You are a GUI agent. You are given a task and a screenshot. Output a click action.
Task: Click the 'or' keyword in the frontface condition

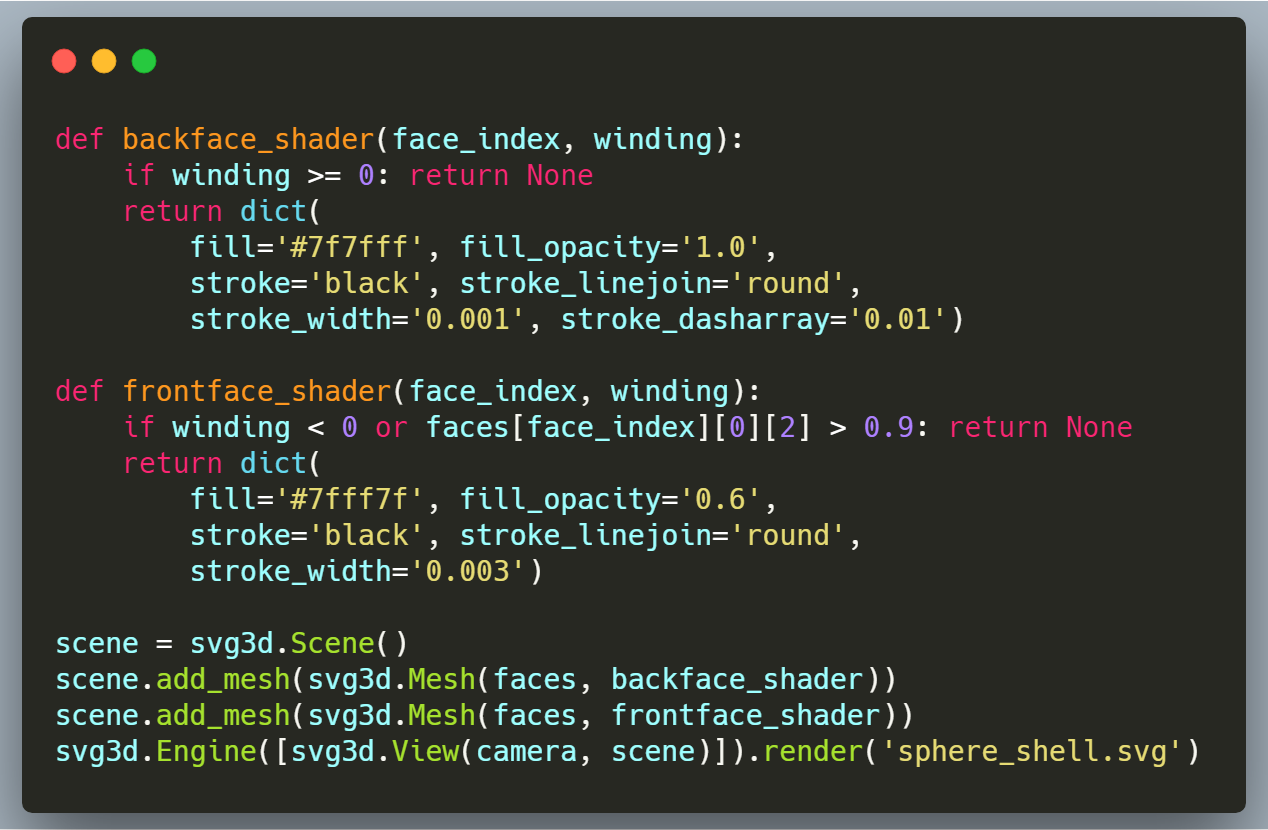click(x=392, y=427)
